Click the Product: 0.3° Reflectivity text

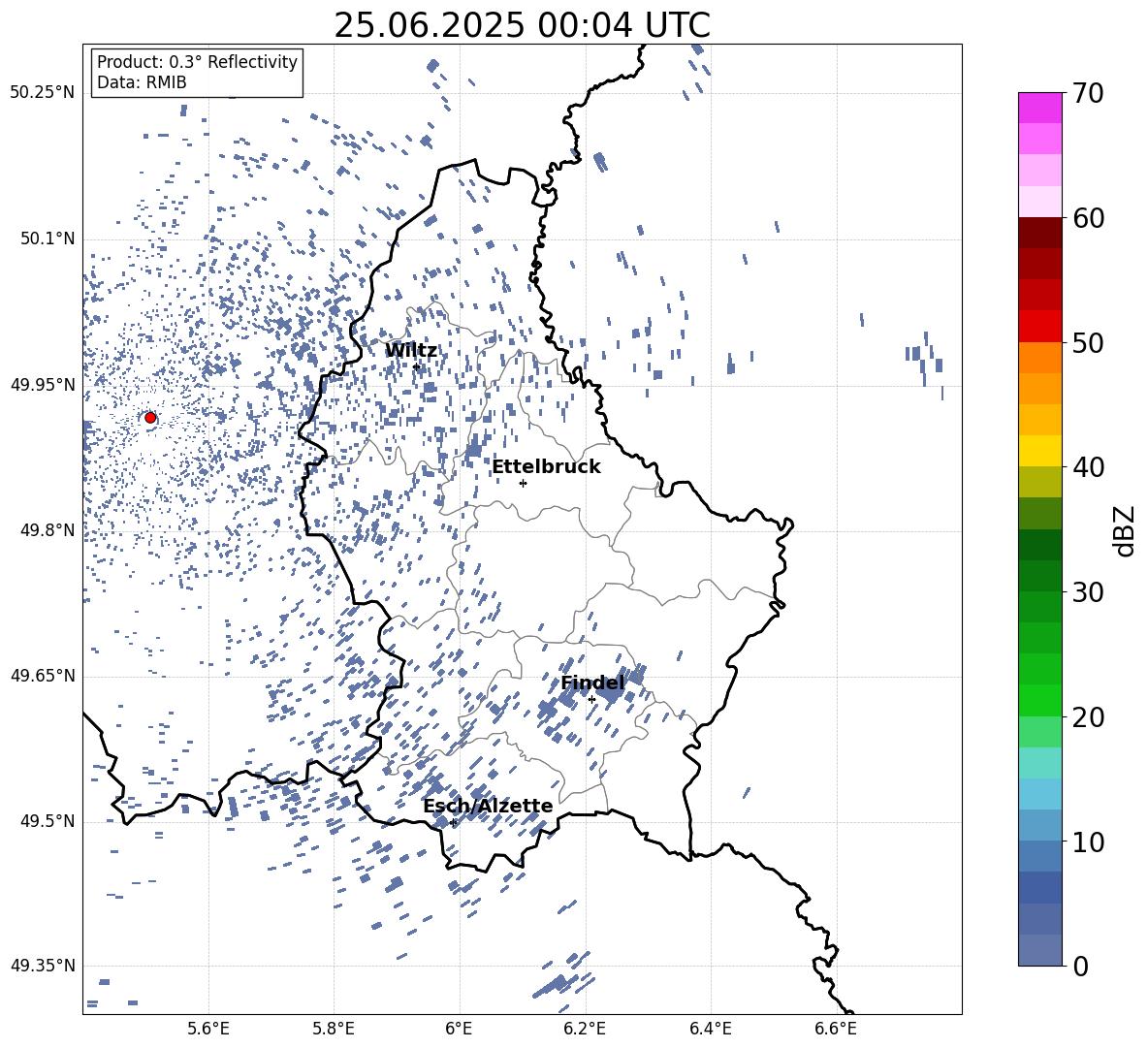pos(197,61)
